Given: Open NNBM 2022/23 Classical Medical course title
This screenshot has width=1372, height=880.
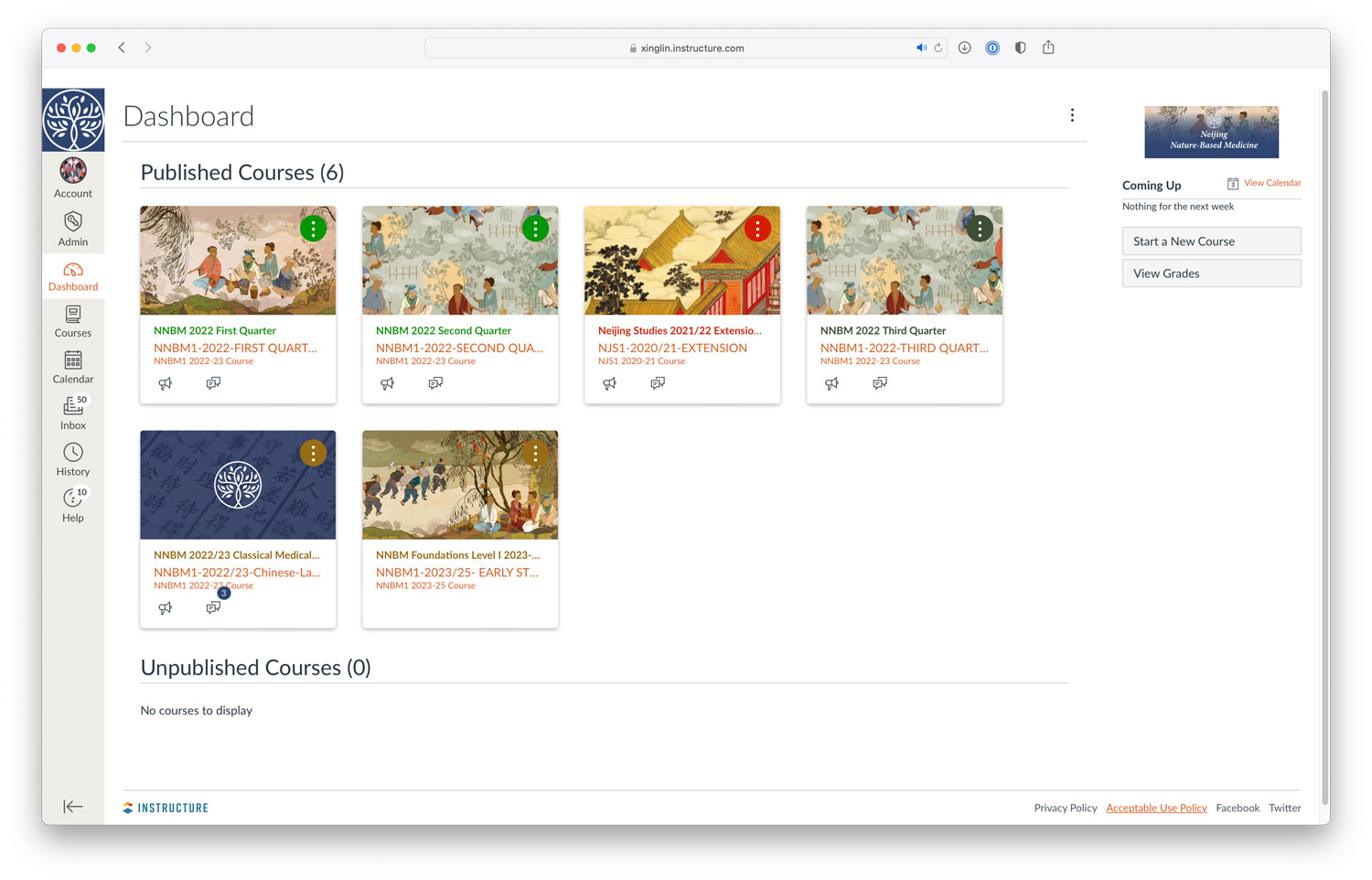Looking at the screenshot, I should (x=237, y=554).
